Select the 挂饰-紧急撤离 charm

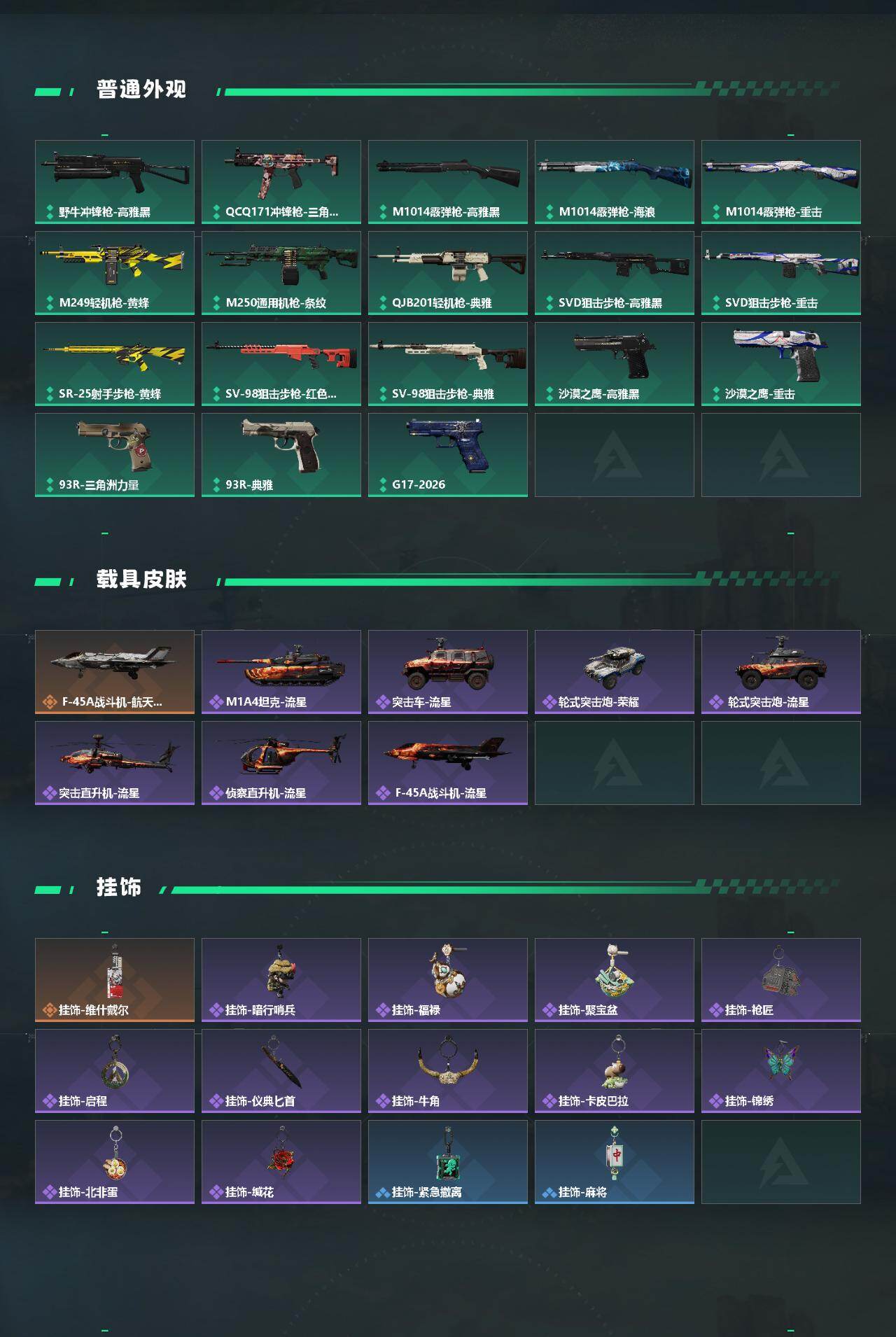[x=448, y=1162]
